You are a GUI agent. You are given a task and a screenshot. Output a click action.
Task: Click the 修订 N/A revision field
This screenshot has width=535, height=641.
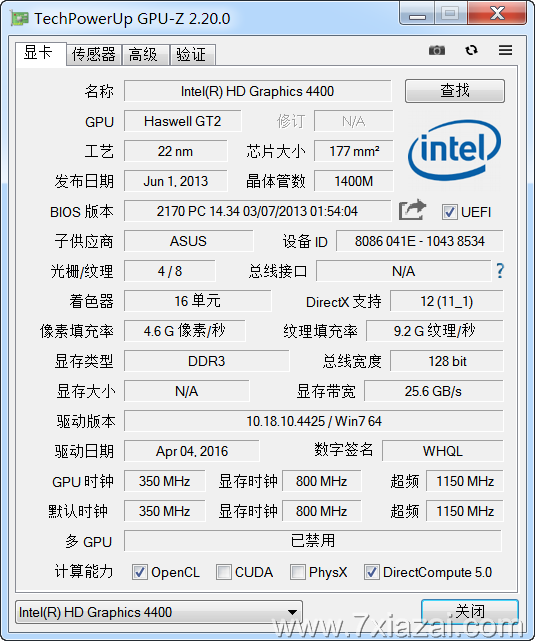(x=354, y=121)
